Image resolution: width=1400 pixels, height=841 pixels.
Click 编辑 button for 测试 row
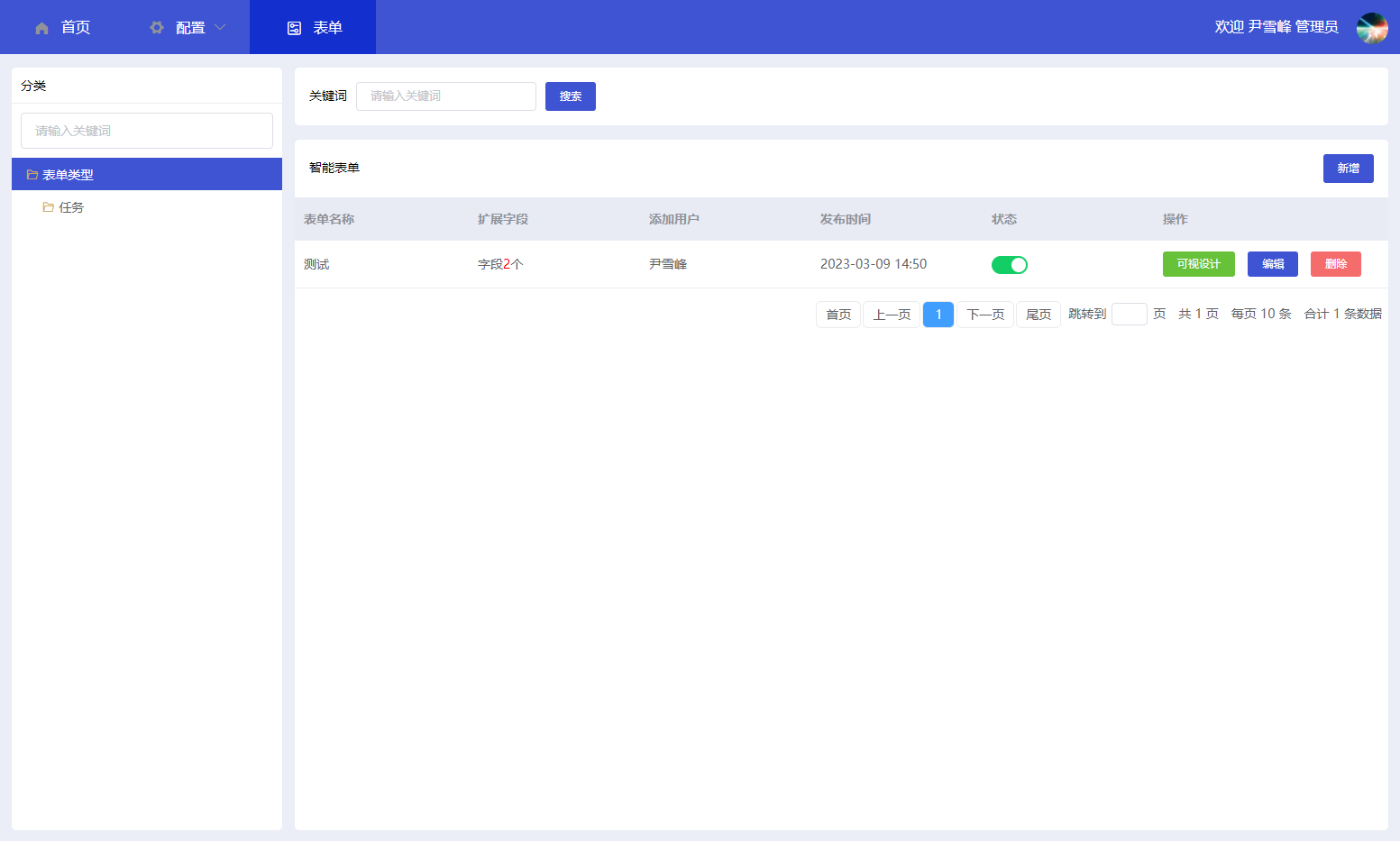[x=1272, y=264]
